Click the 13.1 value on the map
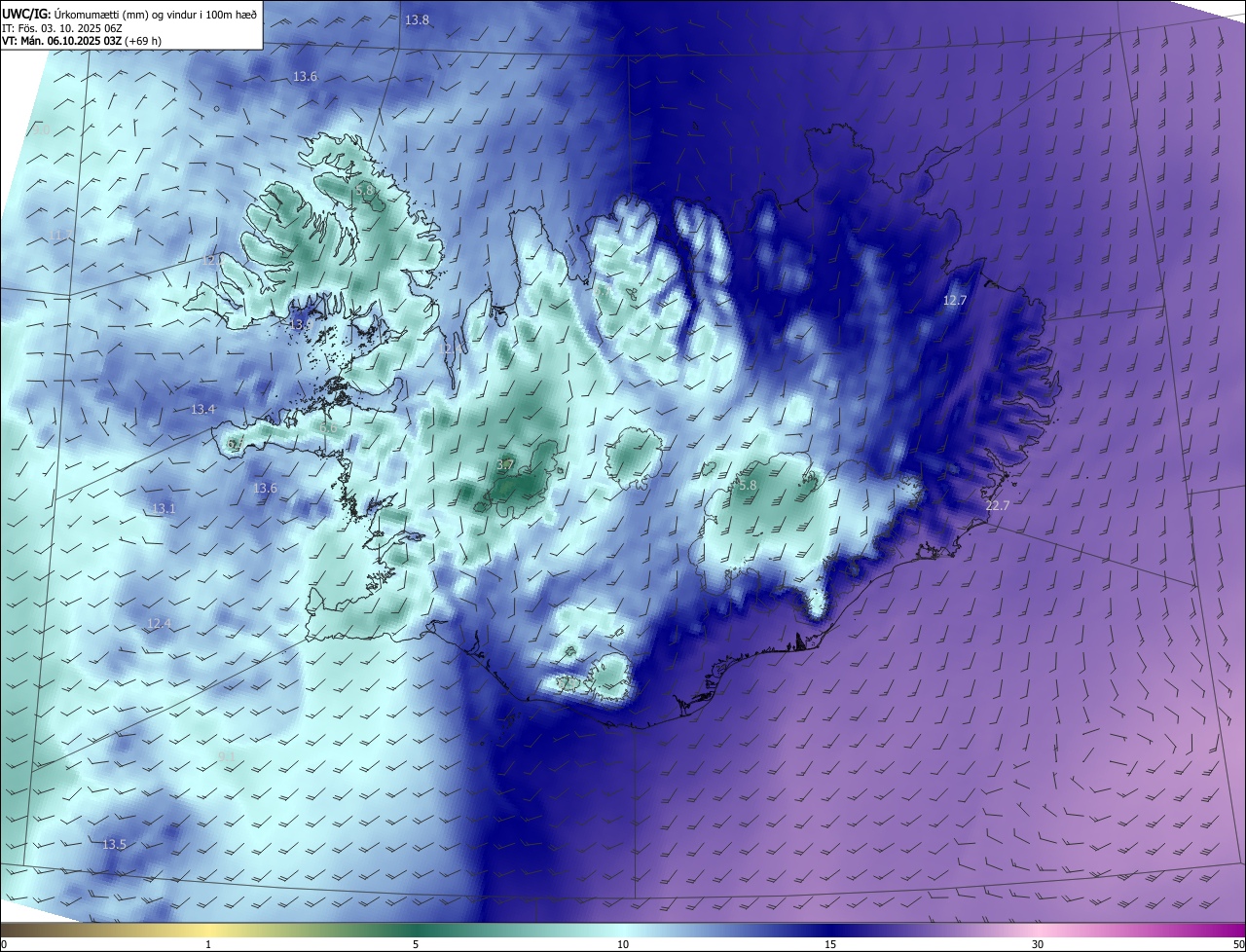1246x952 pixels. coord(164,508)
